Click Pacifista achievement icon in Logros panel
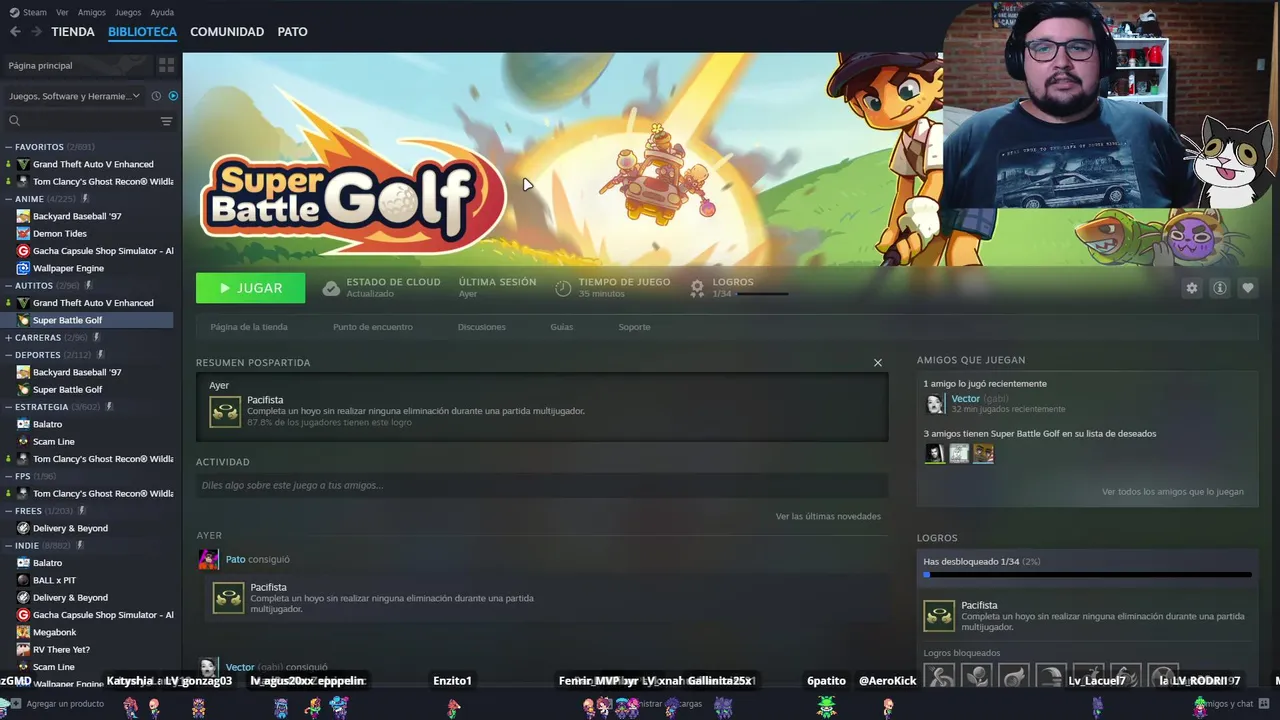The width and height of the screenshot is (1280, 720). click(x=939, y=616)
